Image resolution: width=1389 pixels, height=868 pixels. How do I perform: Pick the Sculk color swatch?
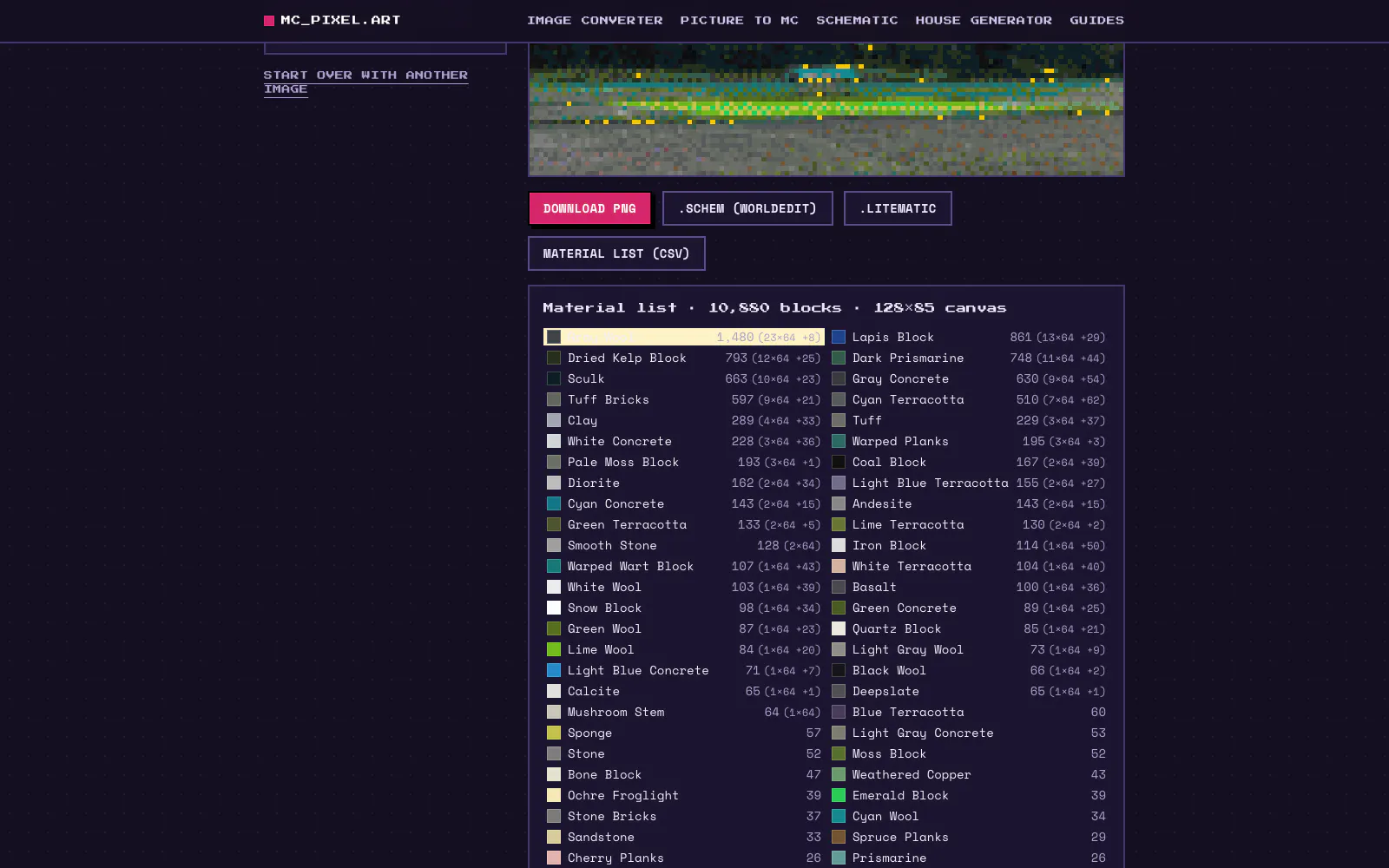[554, 378]
